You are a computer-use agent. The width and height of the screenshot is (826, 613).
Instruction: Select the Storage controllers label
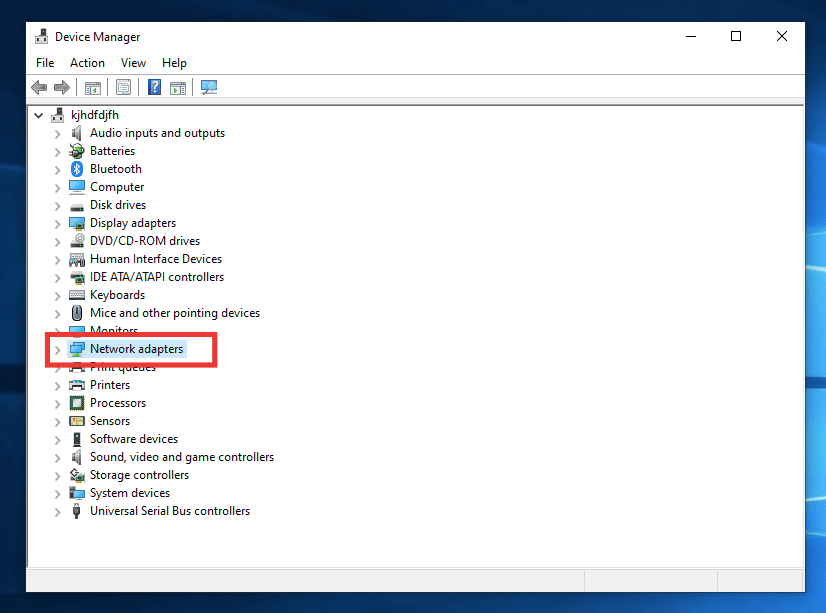139,475
